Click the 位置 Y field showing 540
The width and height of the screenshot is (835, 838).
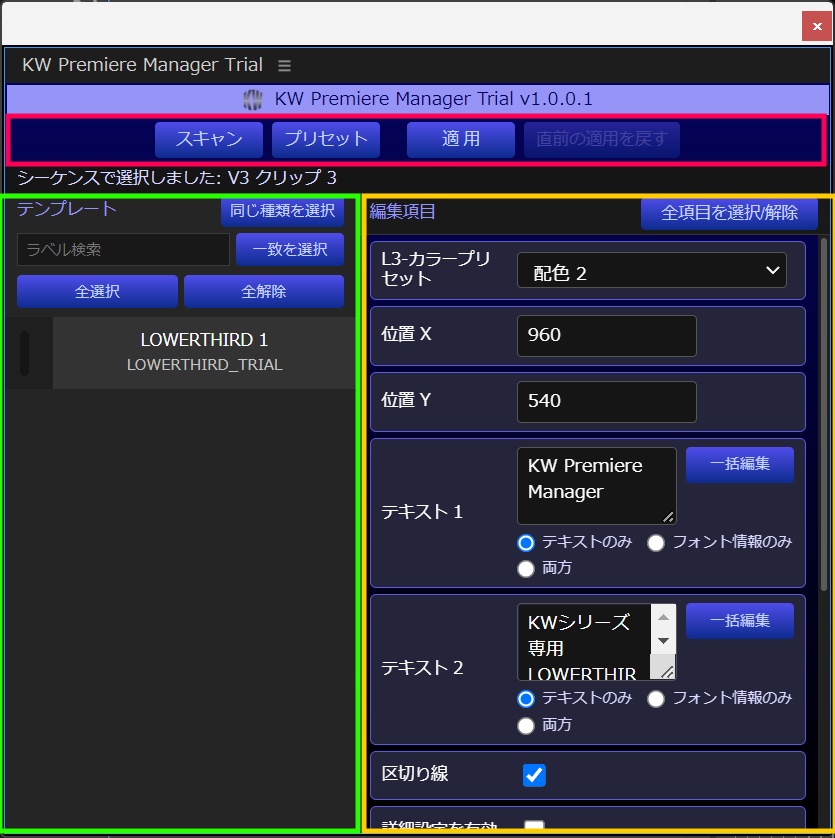(x=607, y=402)
